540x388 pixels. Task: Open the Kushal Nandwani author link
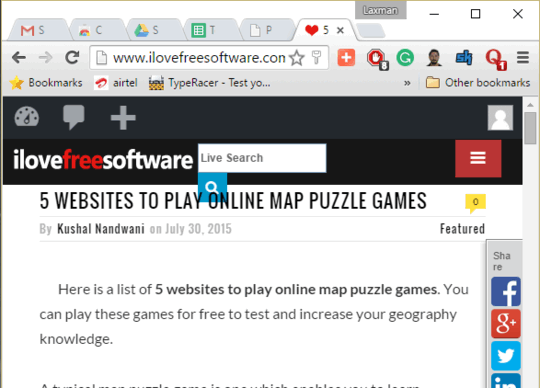coord(101,229)
